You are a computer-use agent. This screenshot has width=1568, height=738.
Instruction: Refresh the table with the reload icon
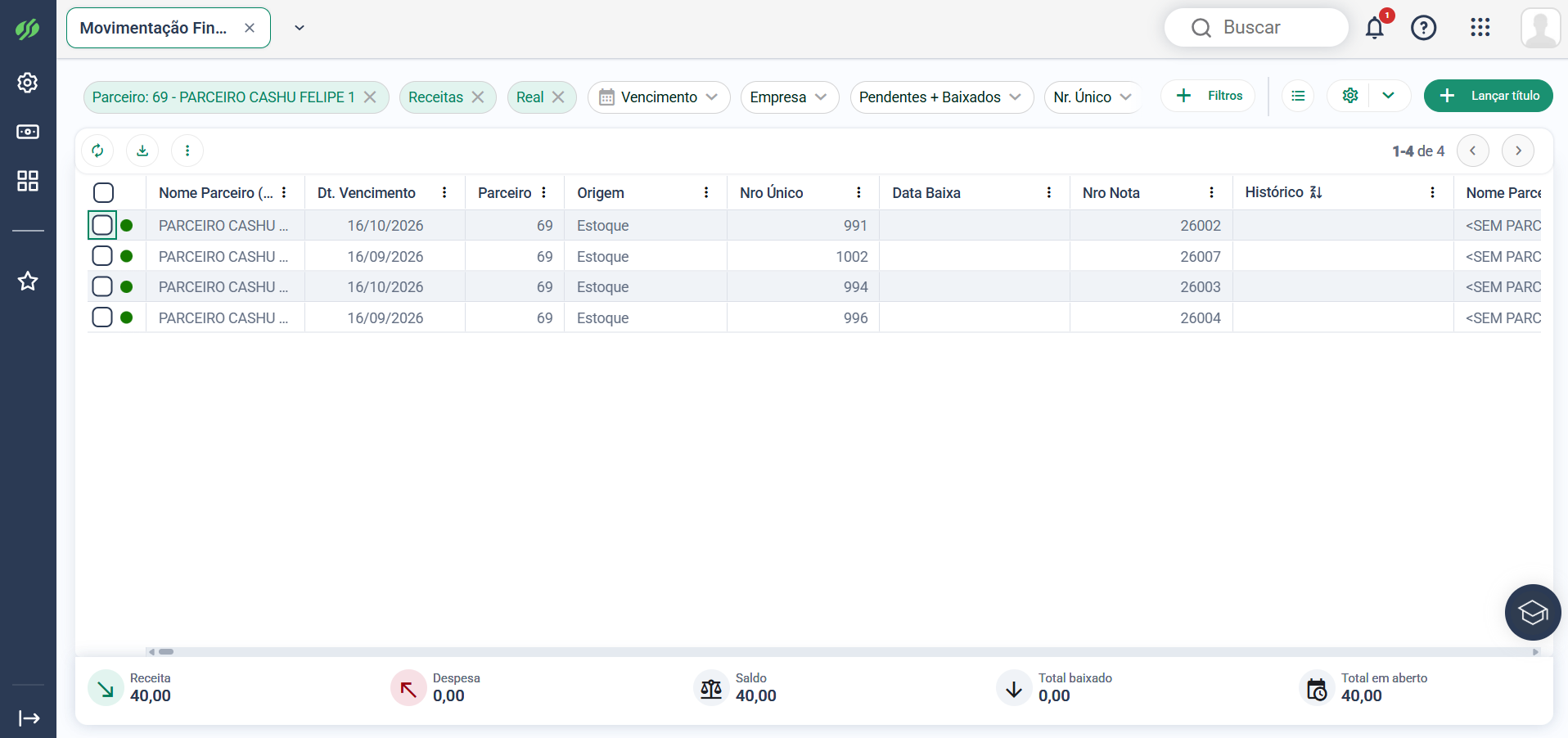pos(97,151)
